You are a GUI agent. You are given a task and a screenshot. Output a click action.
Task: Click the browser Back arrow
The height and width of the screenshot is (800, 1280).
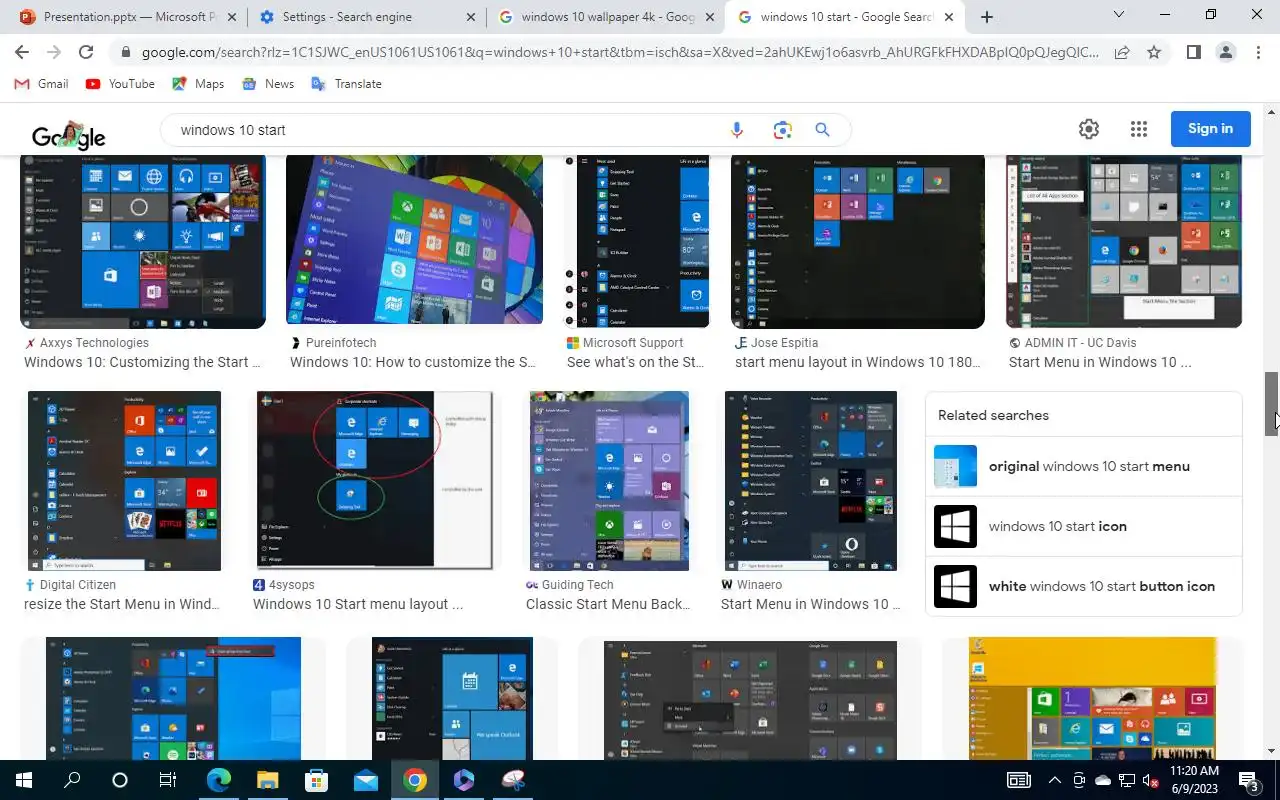[x=22, y=52]
